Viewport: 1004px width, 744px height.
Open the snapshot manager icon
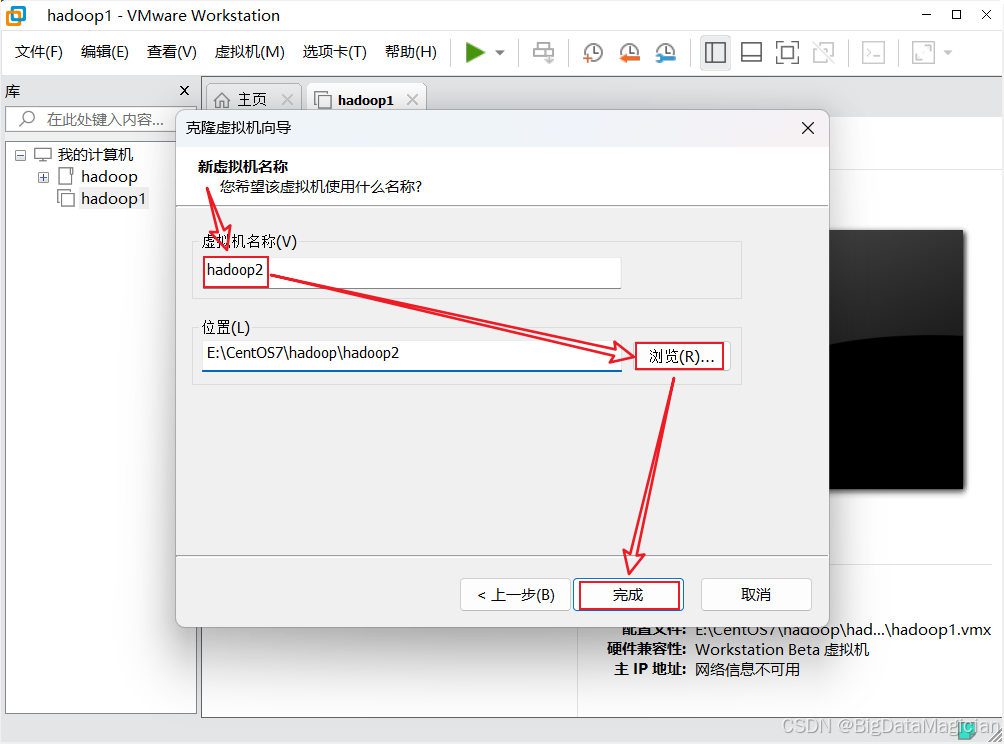pos(666,53)
